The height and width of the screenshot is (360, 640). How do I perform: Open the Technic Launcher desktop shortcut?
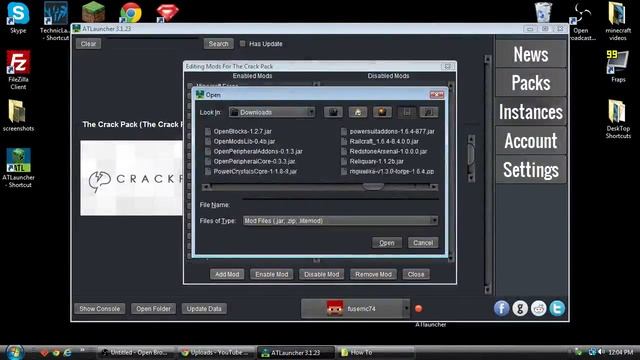pyautogui.click(x=56, y=21)
